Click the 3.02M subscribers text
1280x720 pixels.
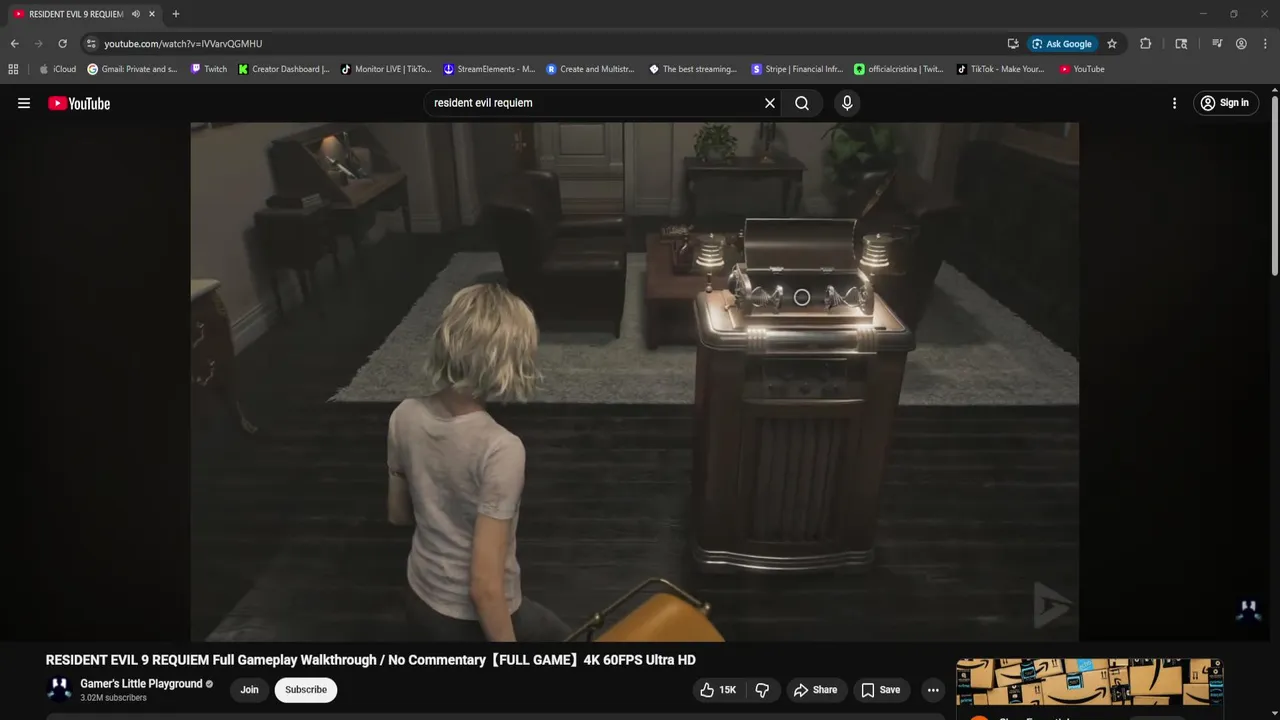click(113, 698)
